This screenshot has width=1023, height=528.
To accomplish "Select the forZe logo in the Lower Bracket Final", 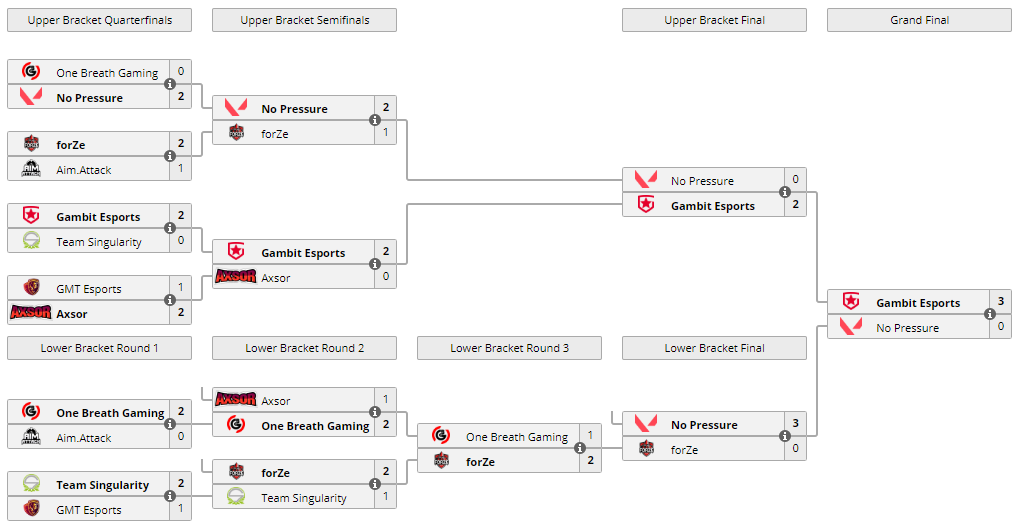I will coord(646,449).
